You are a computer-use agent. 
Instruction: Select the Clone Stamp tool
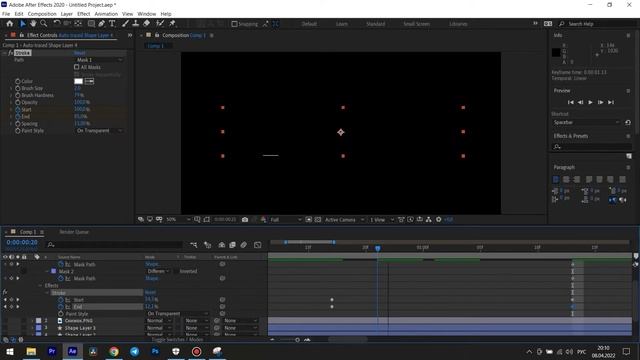136,24
